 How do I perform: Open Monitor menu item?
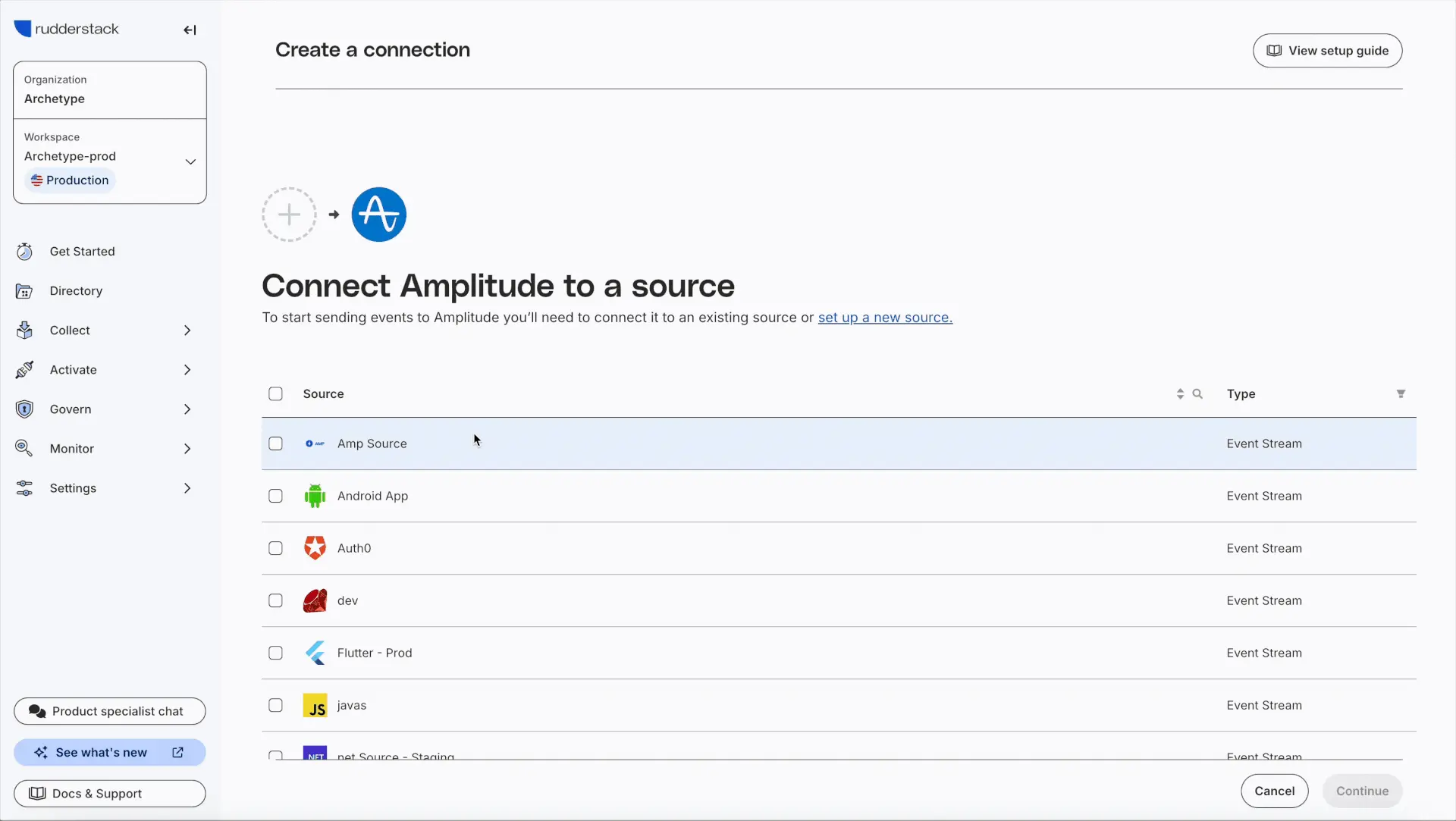[72, 449]
